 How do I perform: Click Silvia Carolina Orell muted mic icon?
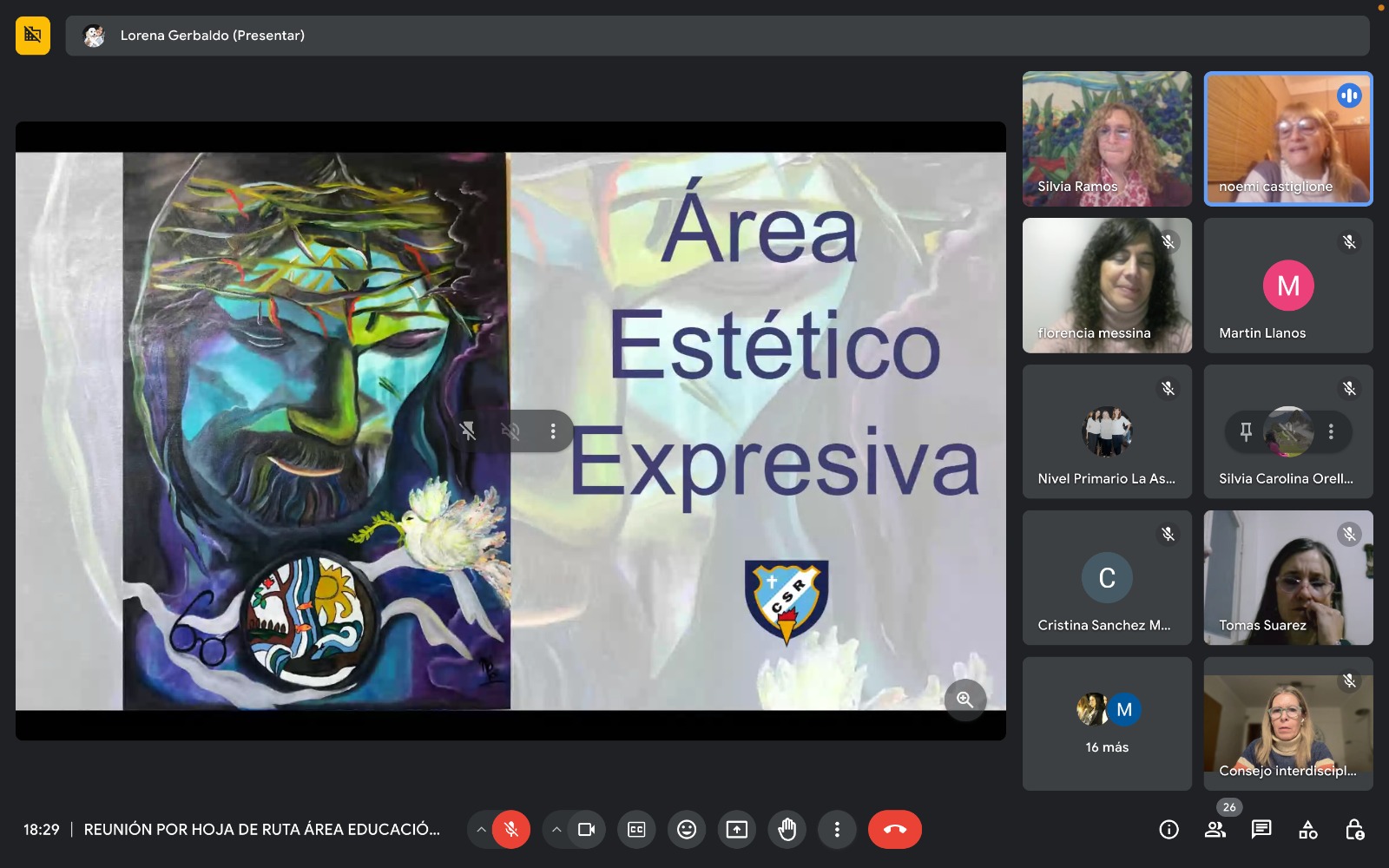[1349, 389]
